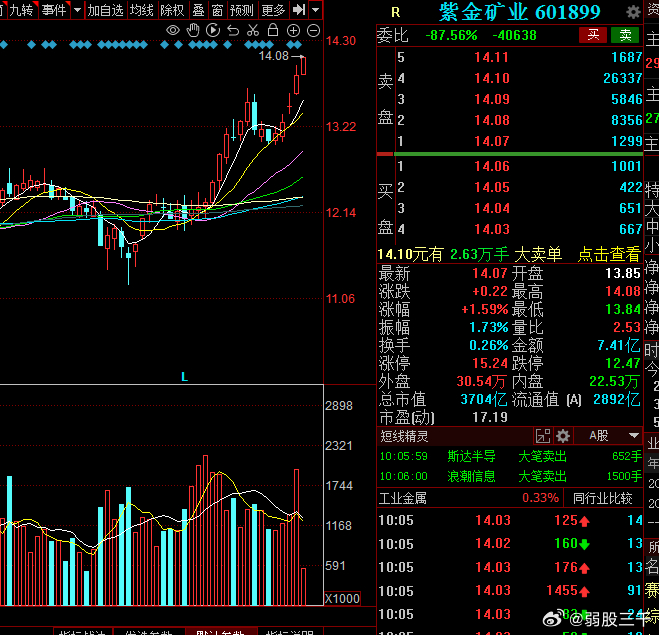Click the 点击查看 link
The height and width of the screenshot is (635, 659).
click(608, 254)
